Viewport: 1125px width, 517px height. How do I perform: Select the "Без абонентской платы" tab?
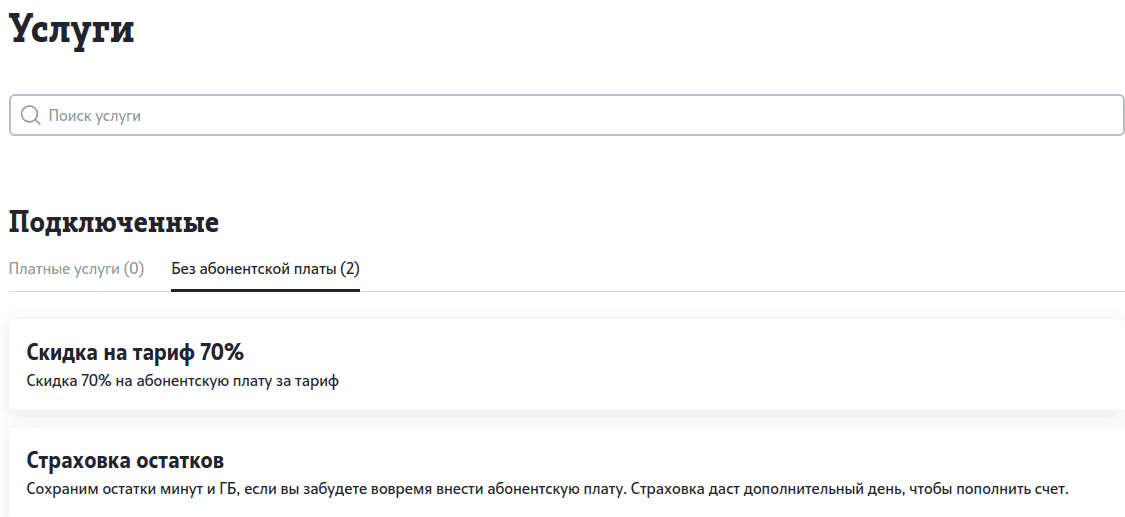[x=254, y=269]
